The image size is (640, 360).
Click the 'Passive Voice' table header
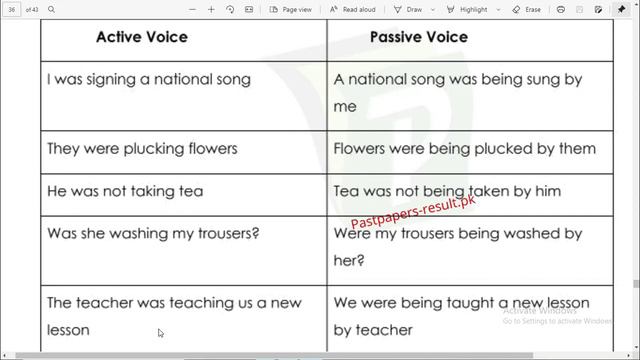tap(419, 37)
